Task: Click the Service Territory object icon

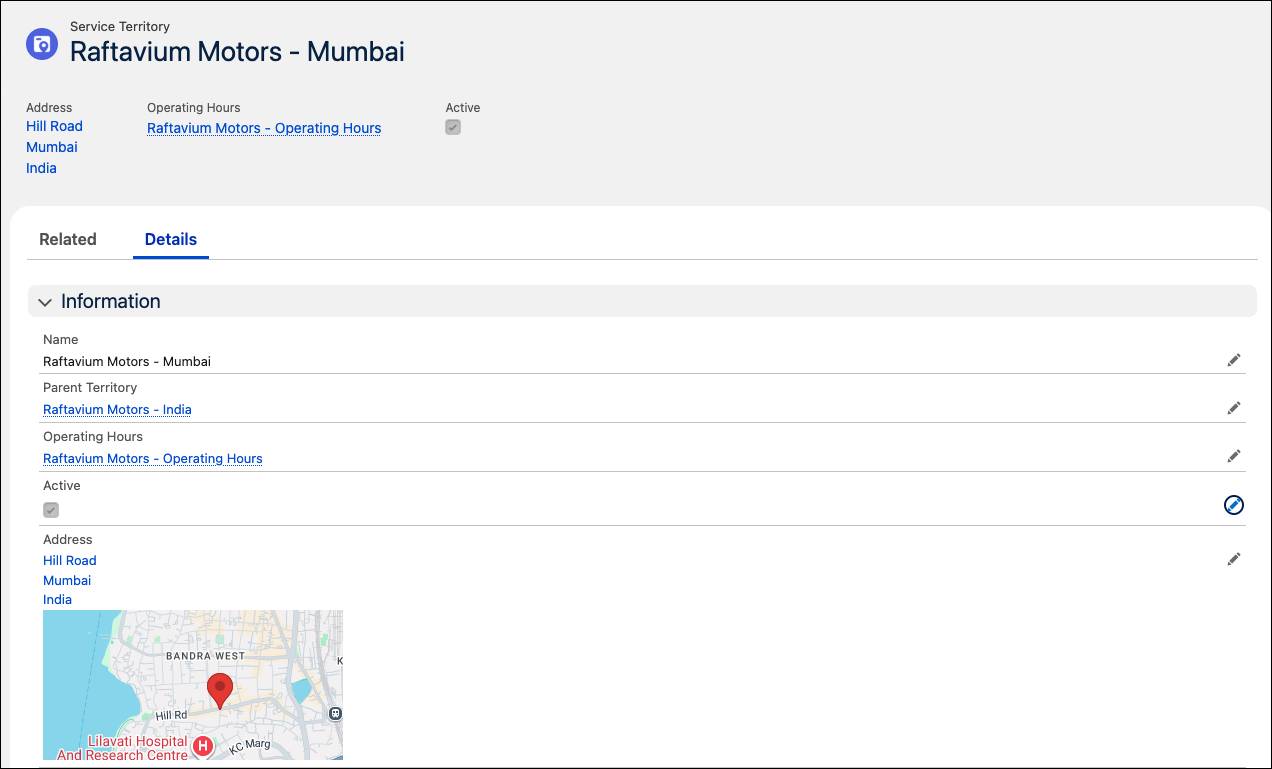Action: tap(41, 44)
